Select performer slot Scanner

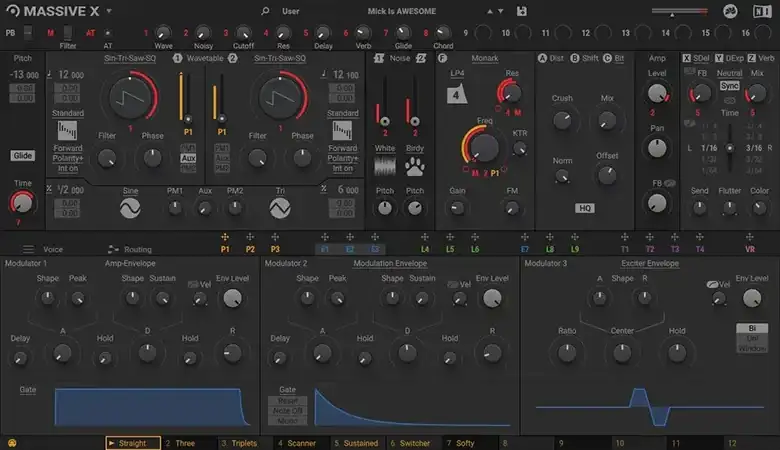(301, 443)
